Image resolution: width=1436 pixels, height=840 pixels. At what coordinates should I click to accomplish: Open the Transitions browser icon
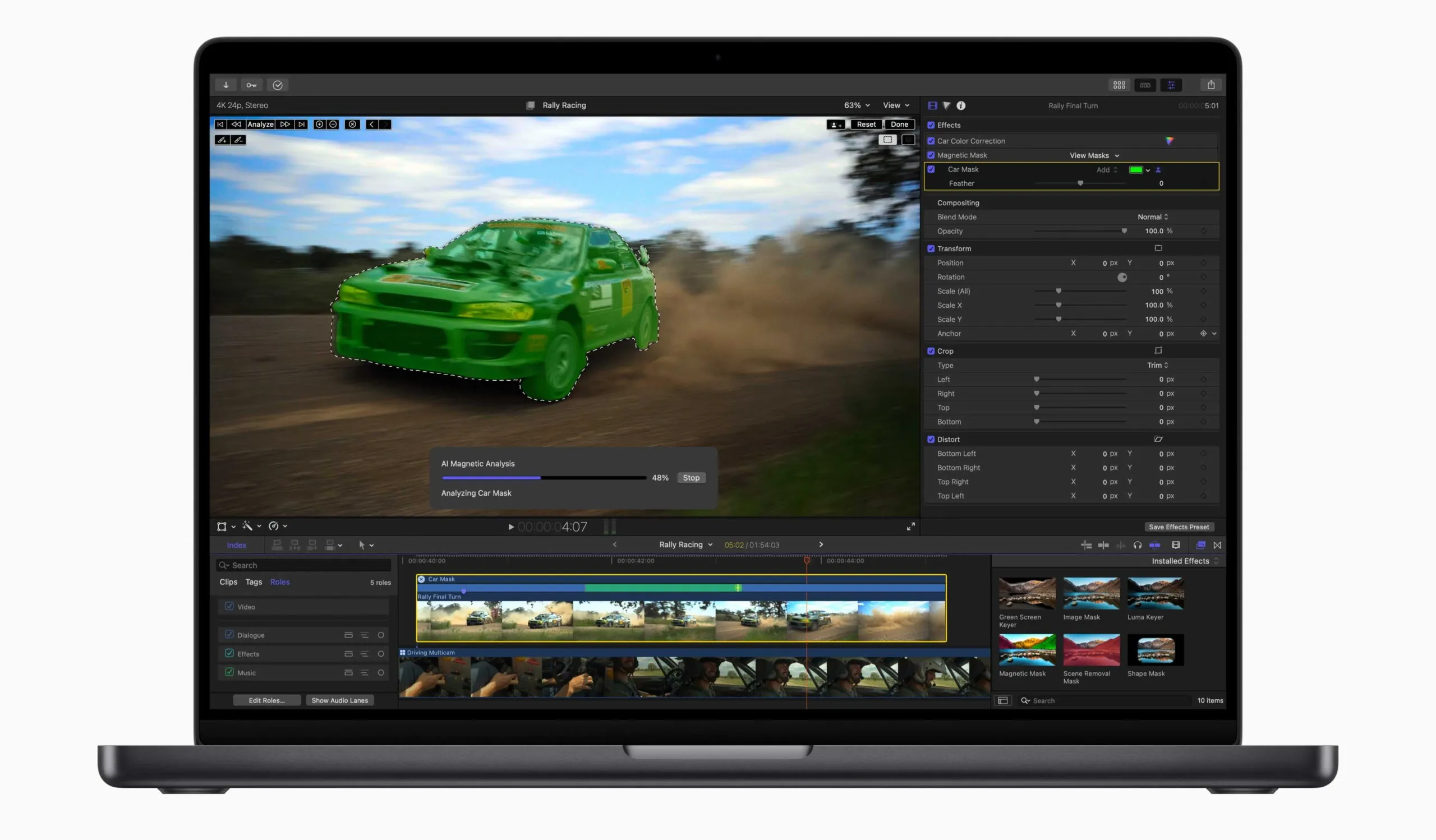tap(1218, 545)
